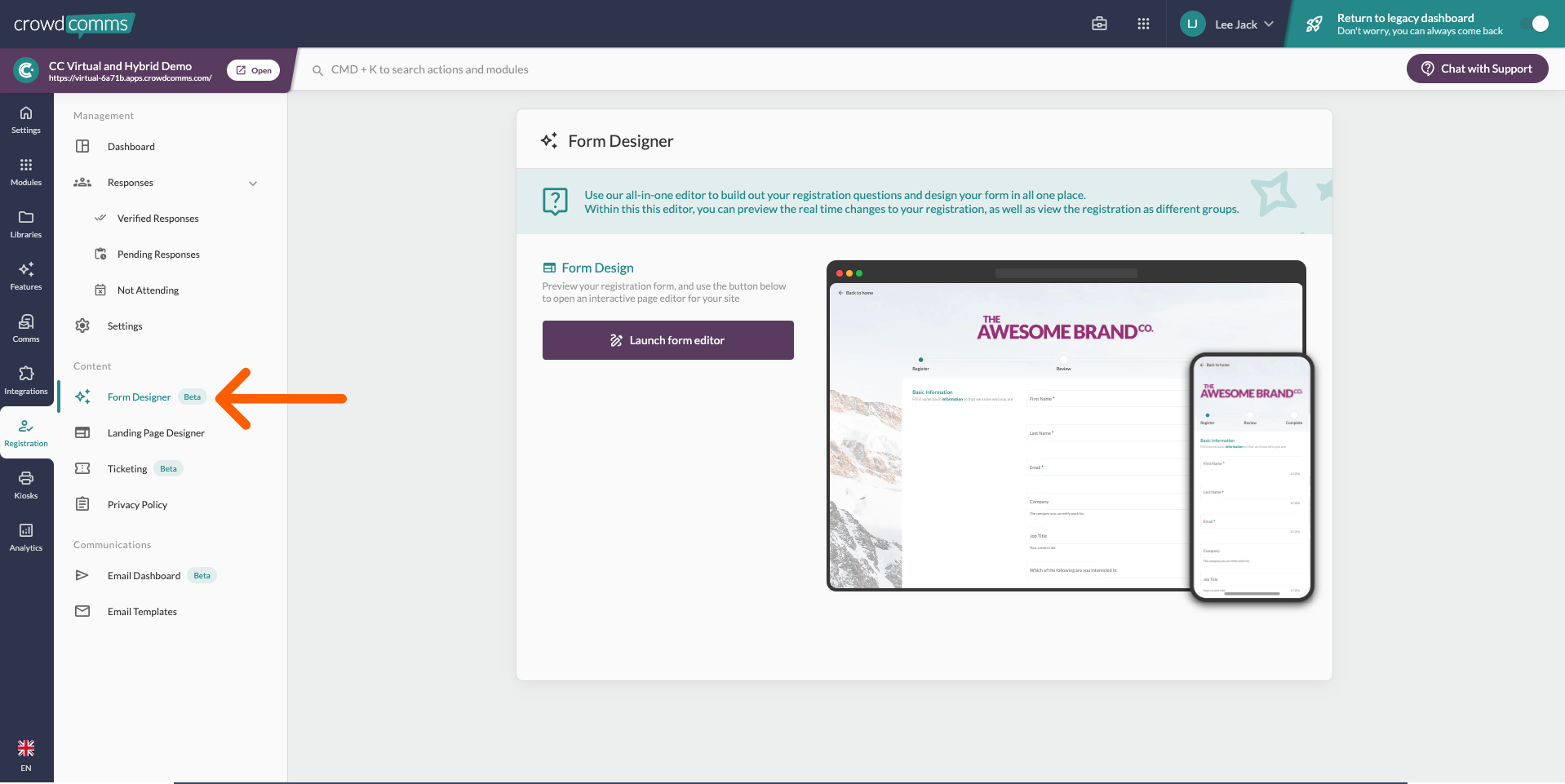This screenshot has height=784, width=1565.
Task: Click the Launch form editor button
Action: tap(667, 340)
